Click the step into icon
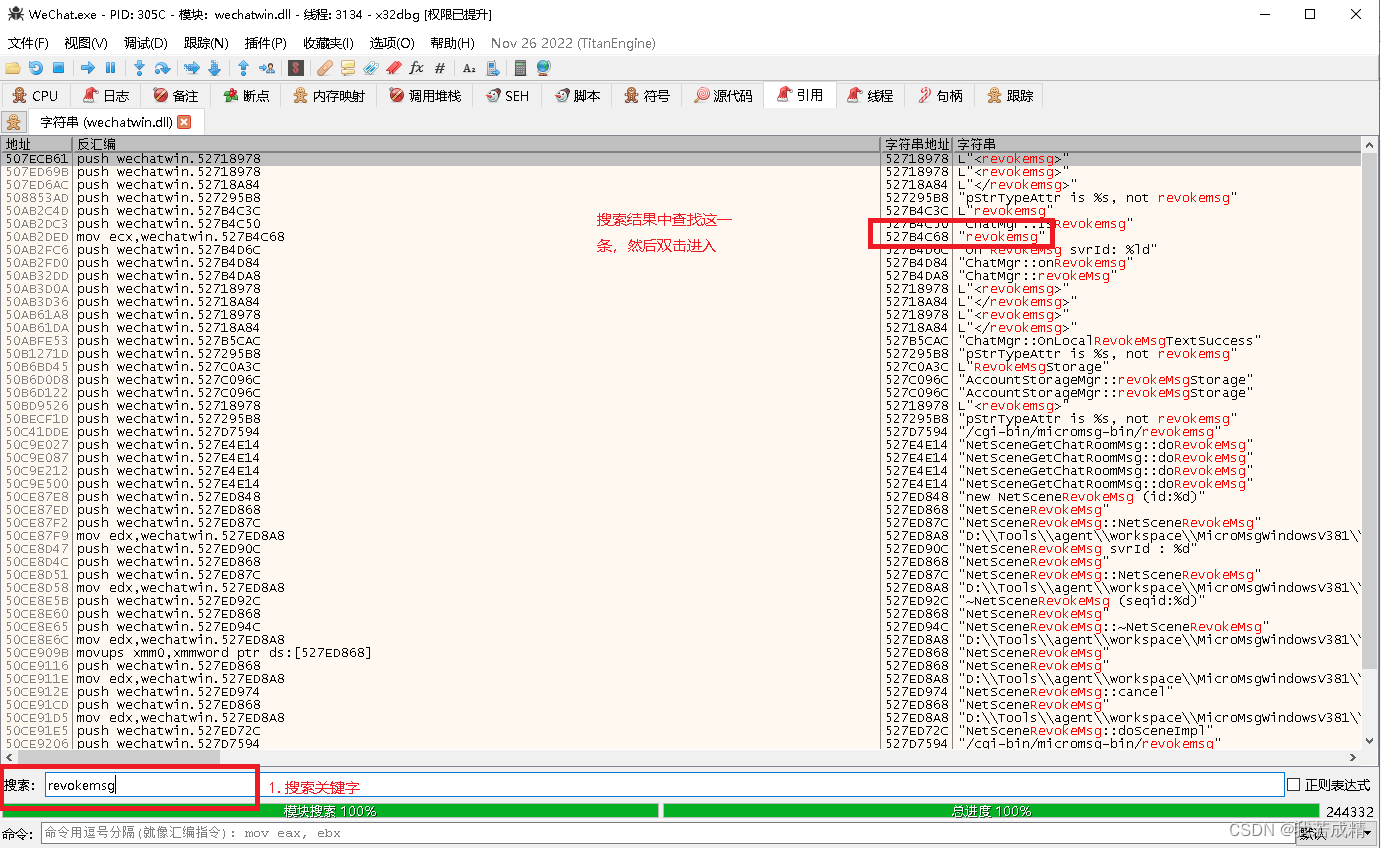Viewport: 1381px width, 848px height. pos(140,68)
